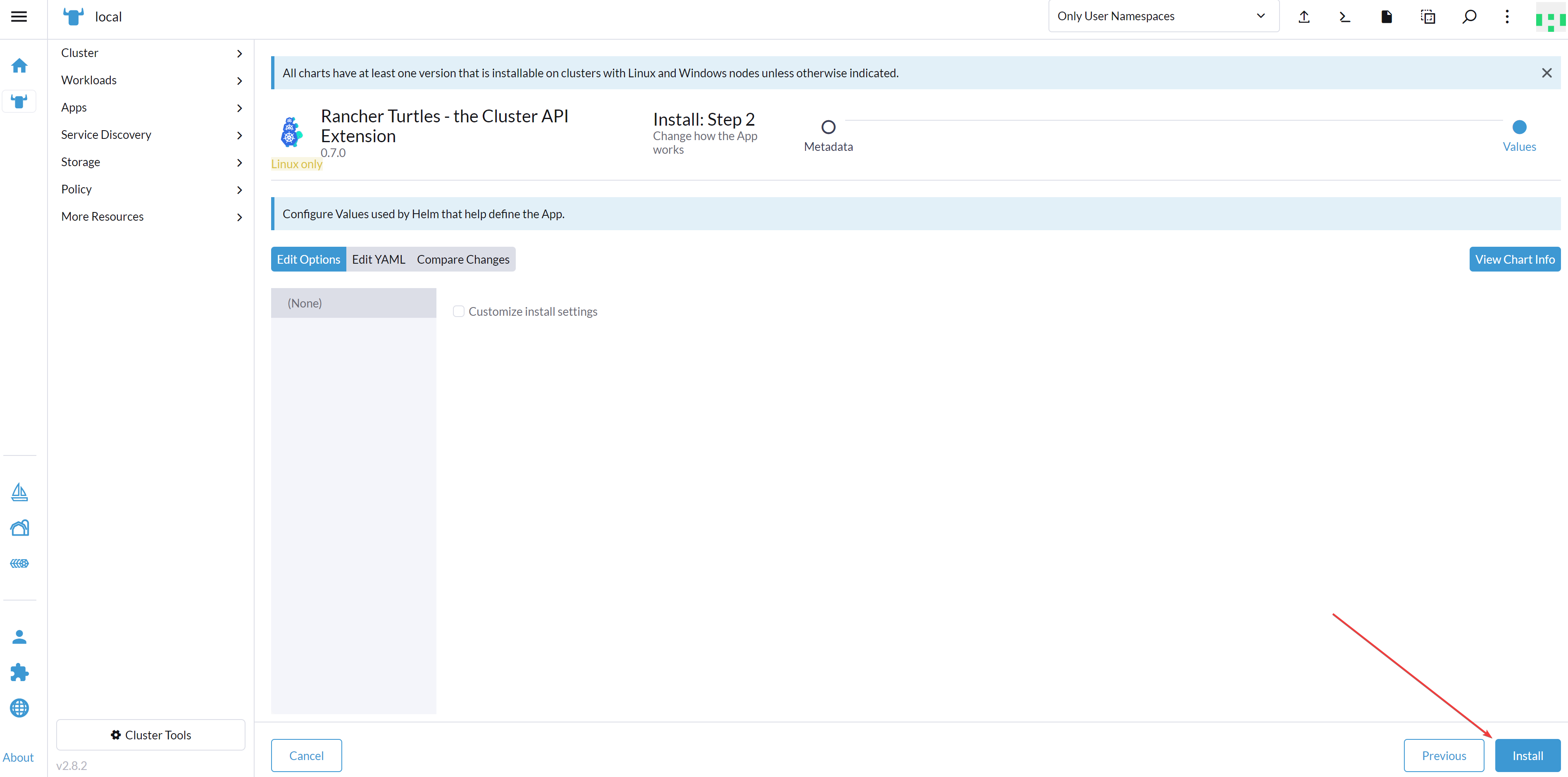The height and width of the screenshot is (777, 1568).
Task: Open the user avatar menu
Action: 1550,18
